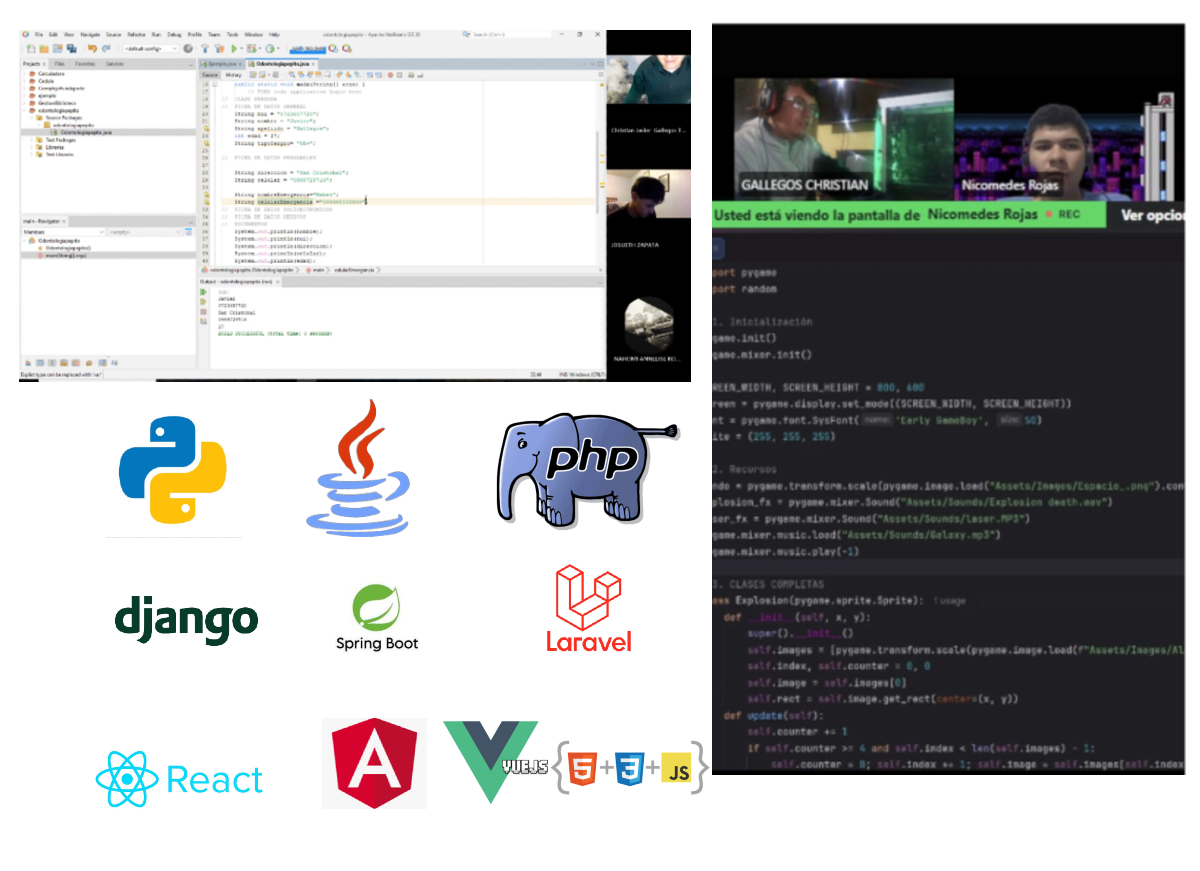Click the django logo
Screen dimensions: 1200x871
186,620
